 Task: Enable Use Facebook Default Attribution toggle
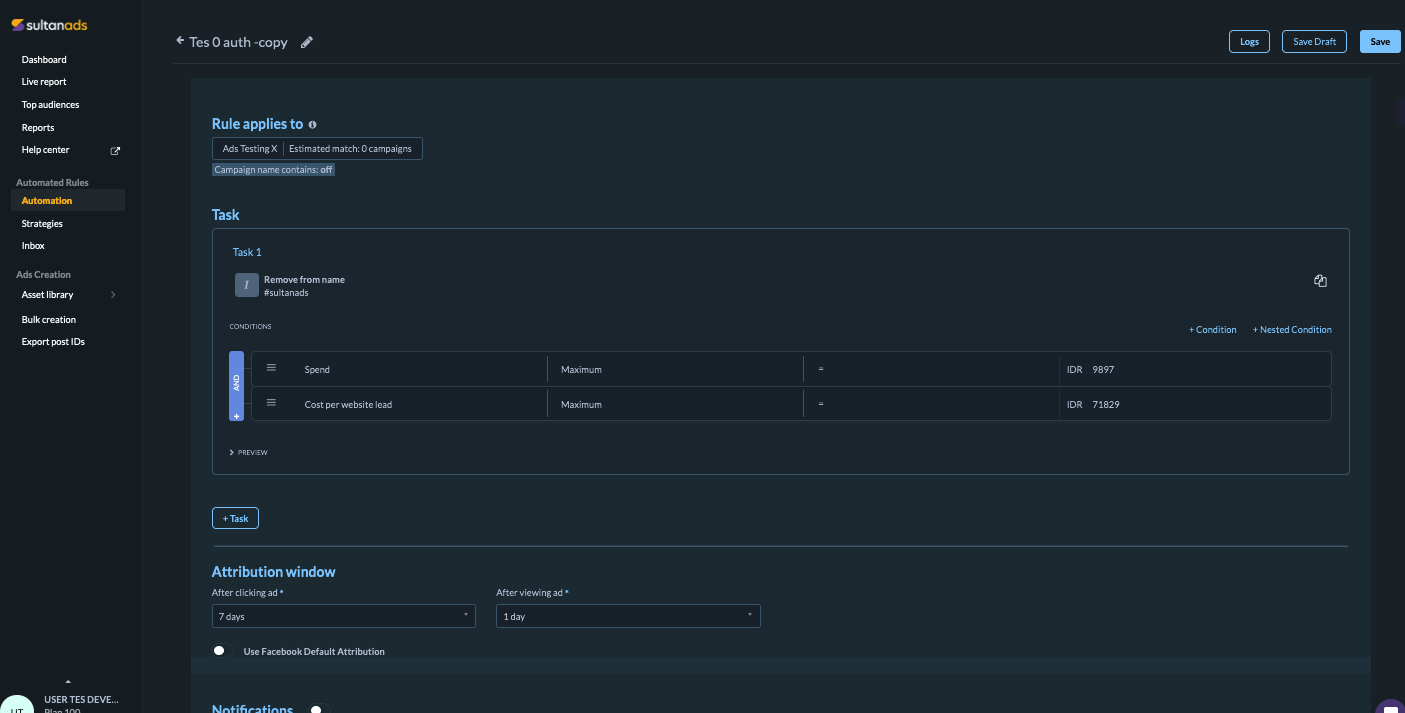(x=220, y=651)
